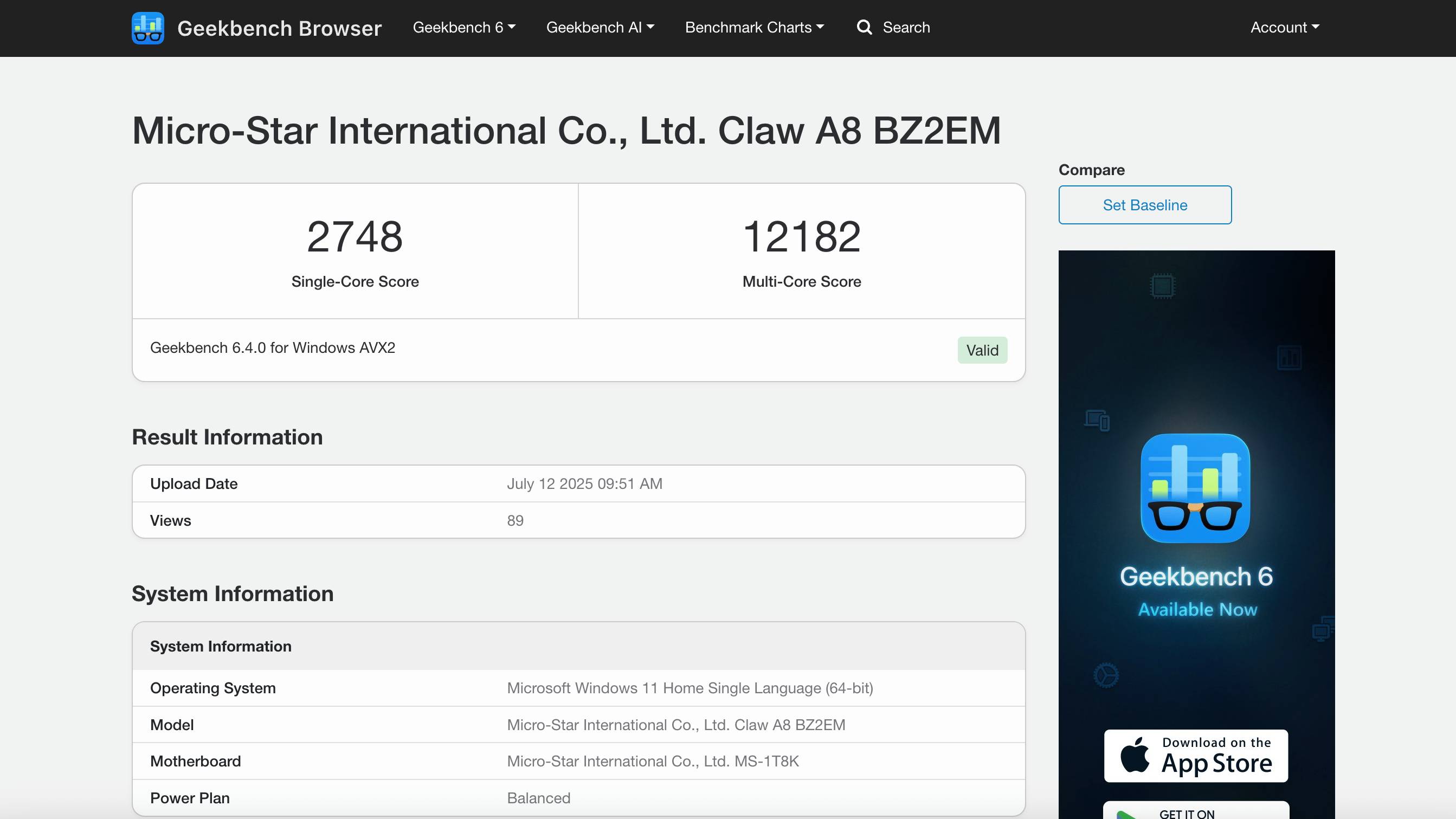Click the Views row label
Image resolution: width=1456 pixels, height=819 pixels.
tap(170, 520)
